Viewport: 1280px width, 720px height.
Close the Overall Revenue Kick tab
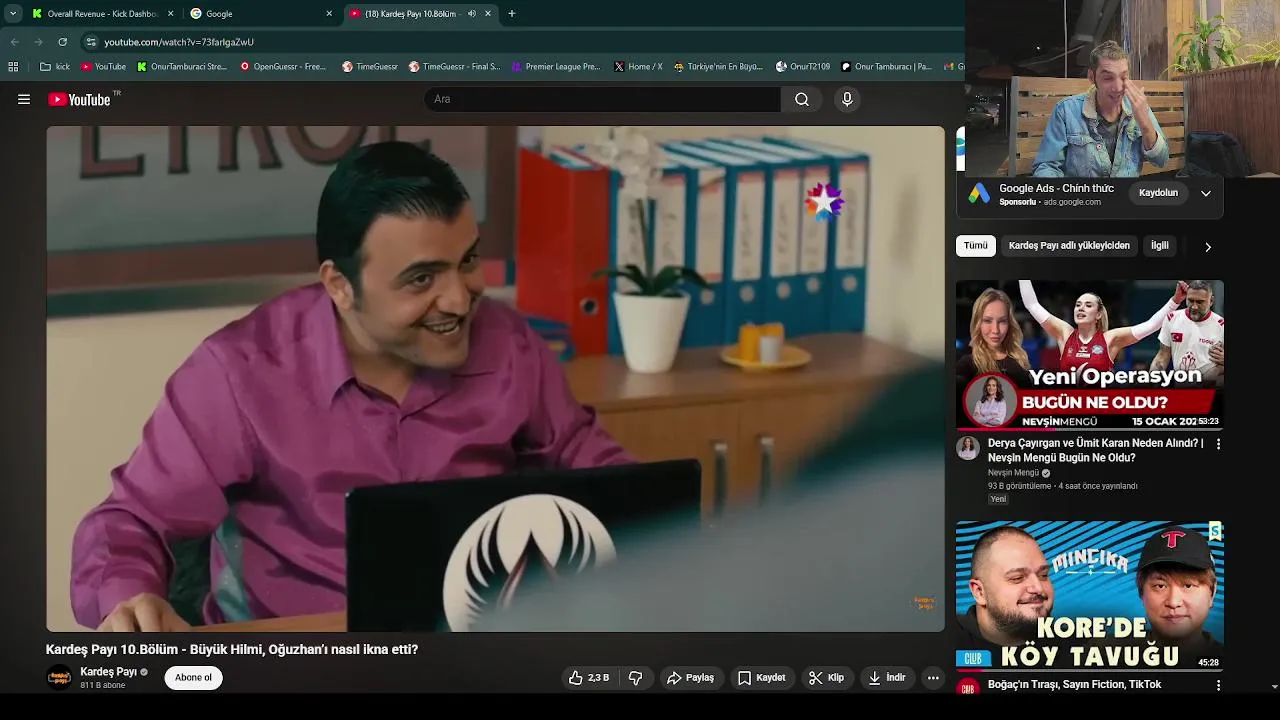coord(170,14)
